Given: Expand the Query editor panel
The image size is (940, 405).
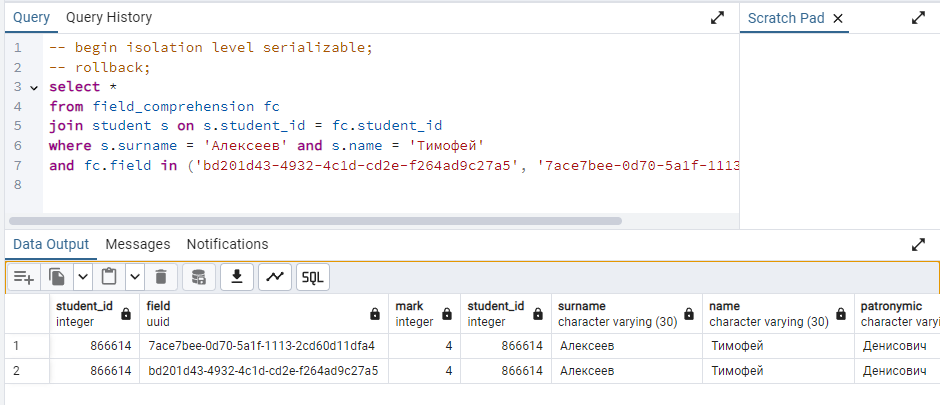Looking at the screenshot, I should click(717, 18).
